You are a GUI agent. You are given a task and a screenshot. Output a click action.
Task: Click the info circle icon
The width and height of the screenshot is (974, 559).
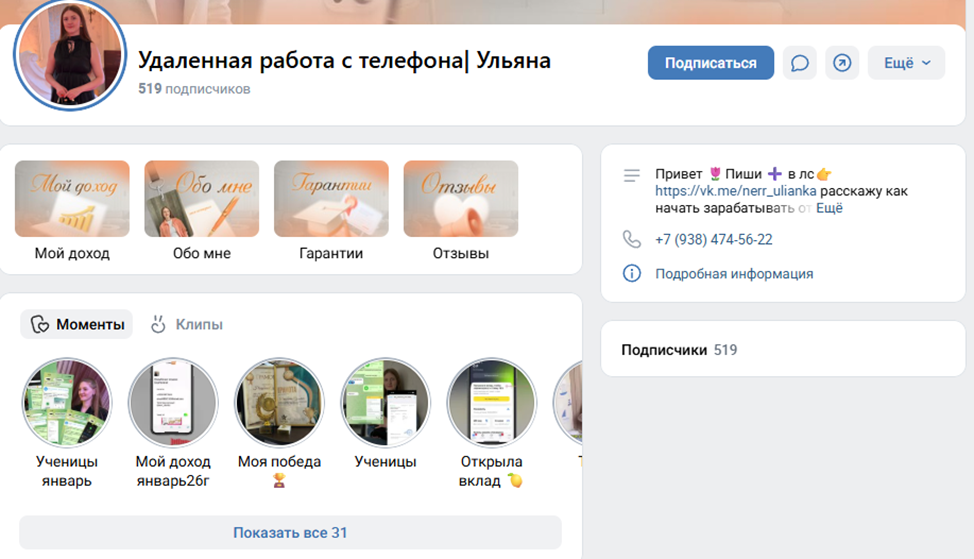point(632,273)
